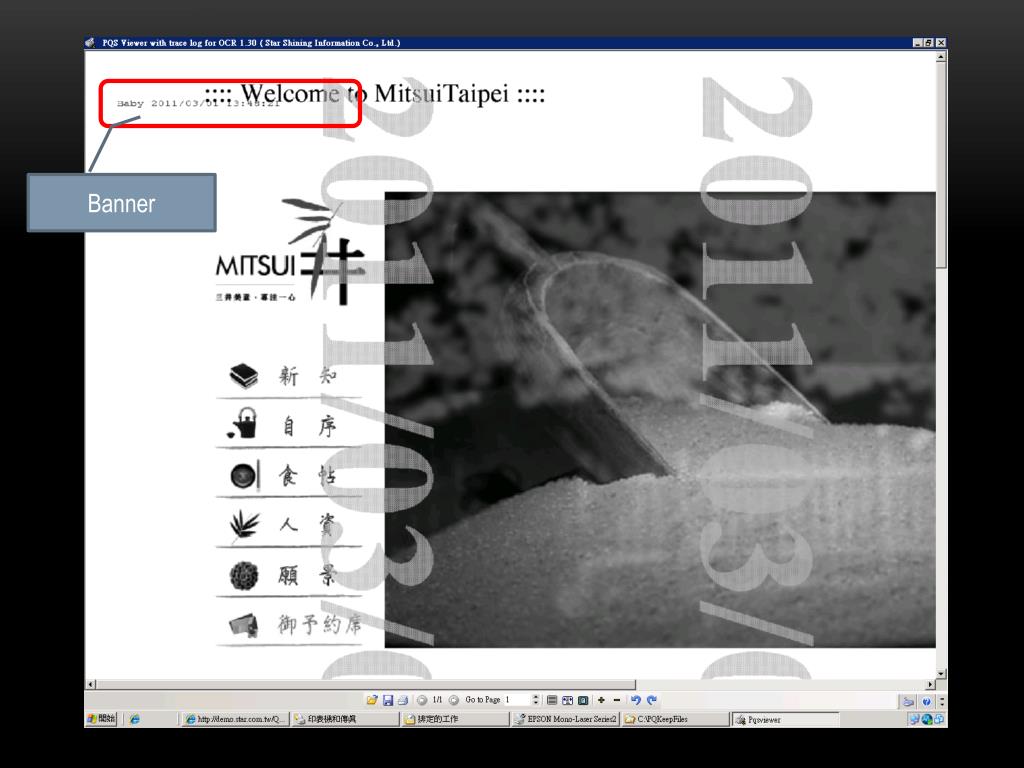Select the Pqviewer taskbar button
Image resolution: width=1024 pixels, height=768 pixels.
point(785,719)
